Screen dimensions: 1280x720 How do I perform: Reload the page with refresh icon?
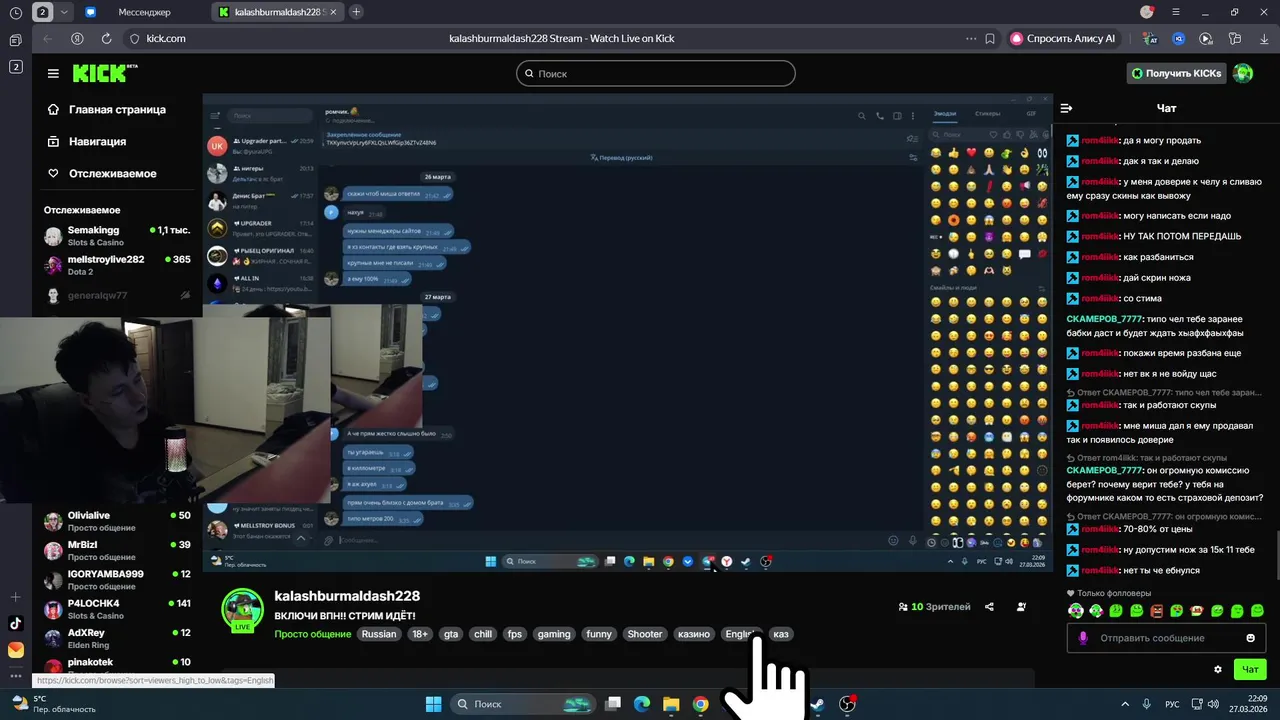tap(106, 38)
